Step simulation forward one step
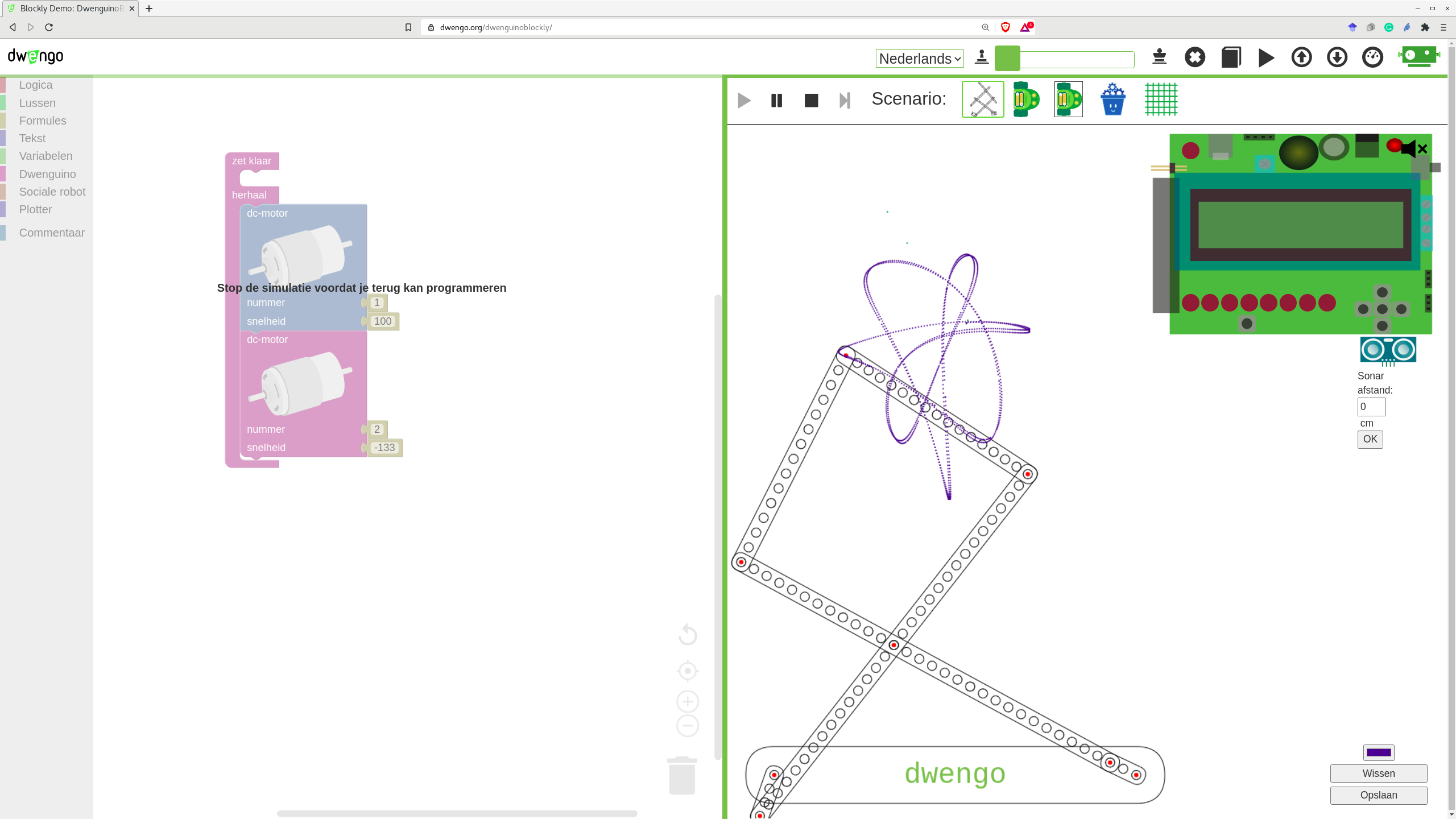Screen dimensions: 1456x819 tap(845, 101)
